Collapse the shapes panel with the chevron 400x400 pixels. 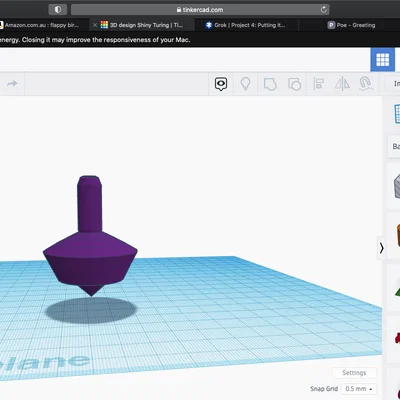[381, 248]
